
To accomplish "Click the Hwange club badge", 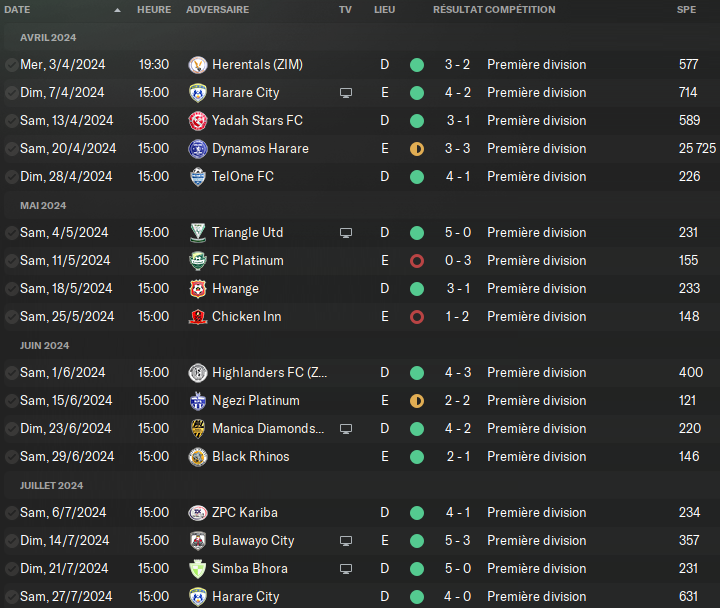I will pos(198,289).
